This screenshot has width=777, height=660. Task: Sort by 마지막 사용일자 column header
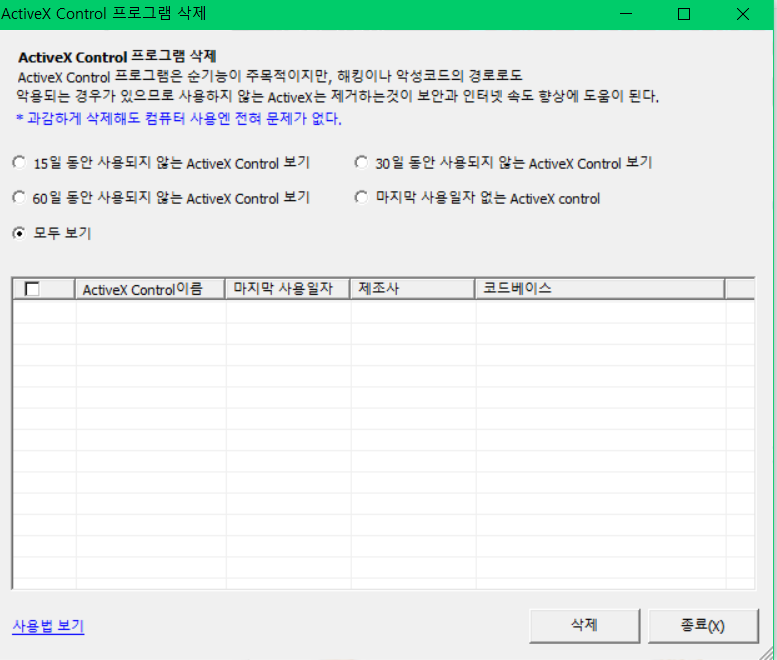click(287, 289)
